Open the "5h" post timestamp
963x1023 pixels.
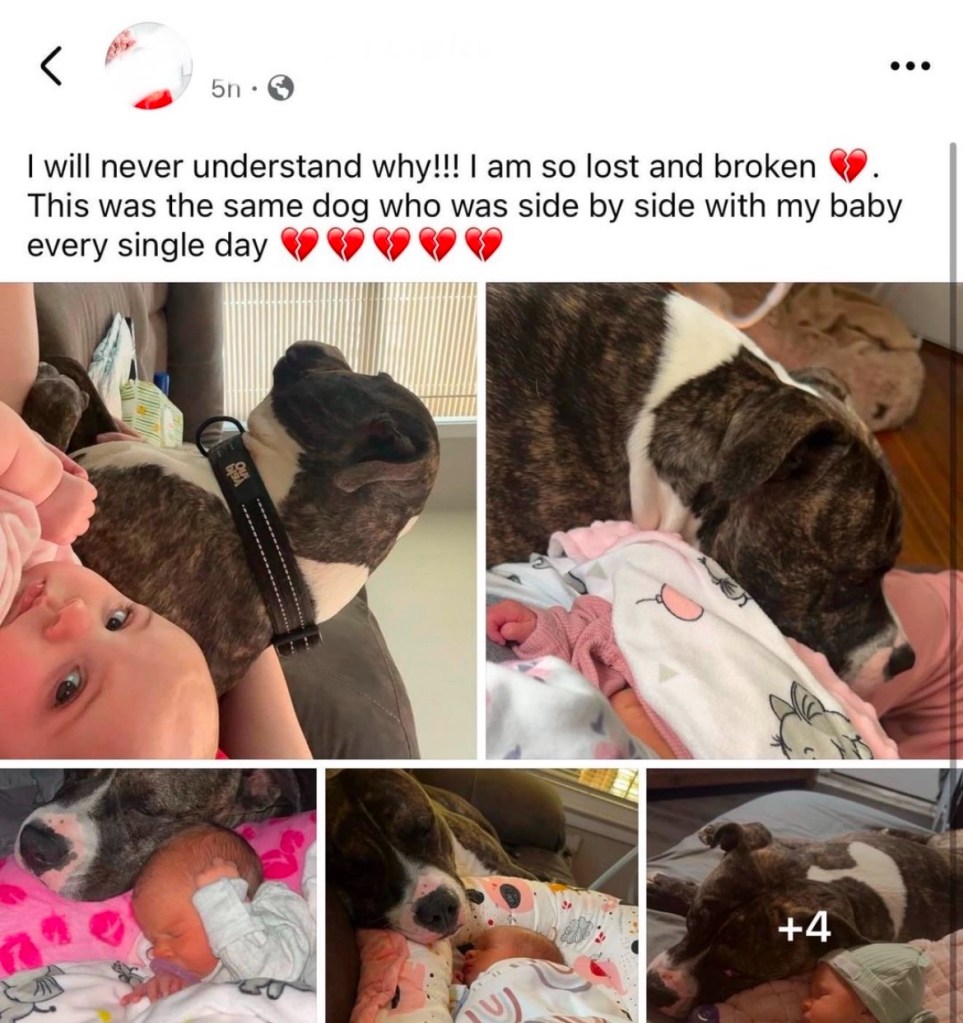226,89
